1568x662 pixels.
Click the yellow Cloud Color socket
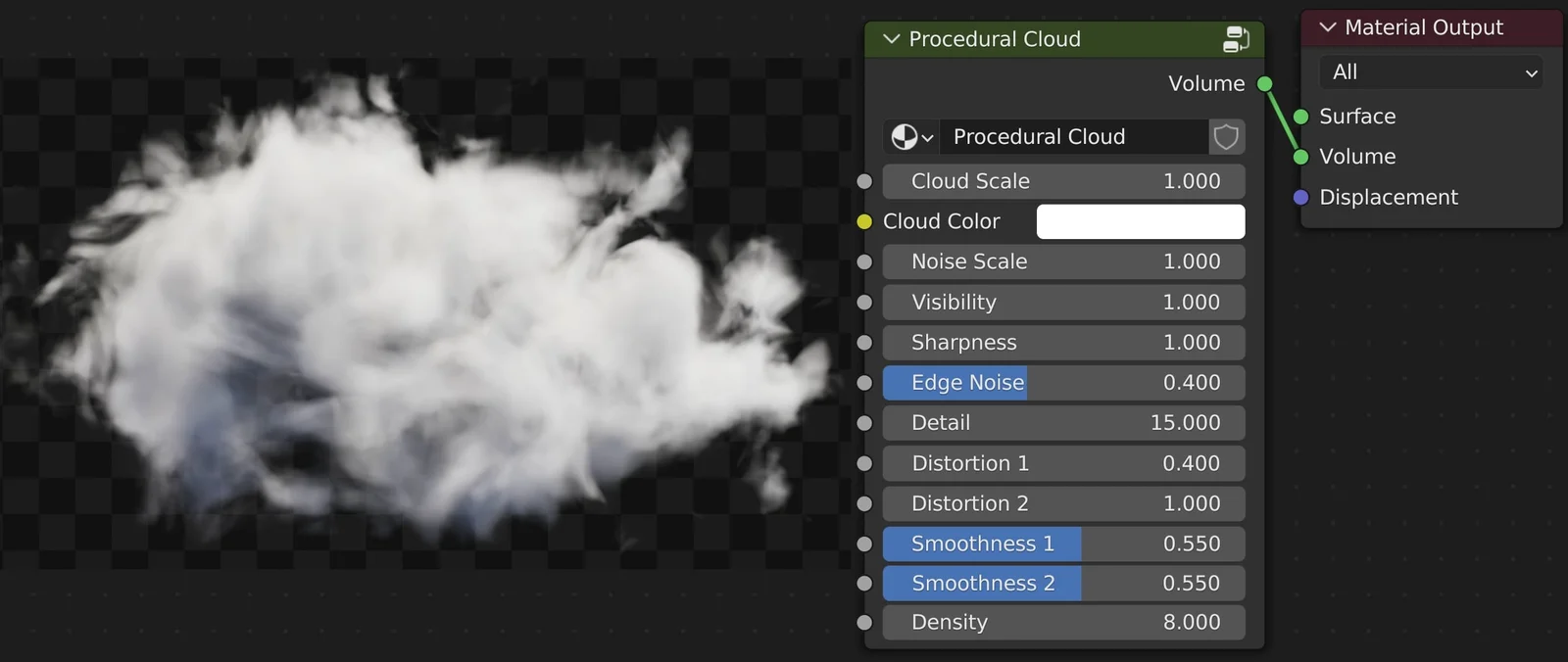tap(864, 221)
